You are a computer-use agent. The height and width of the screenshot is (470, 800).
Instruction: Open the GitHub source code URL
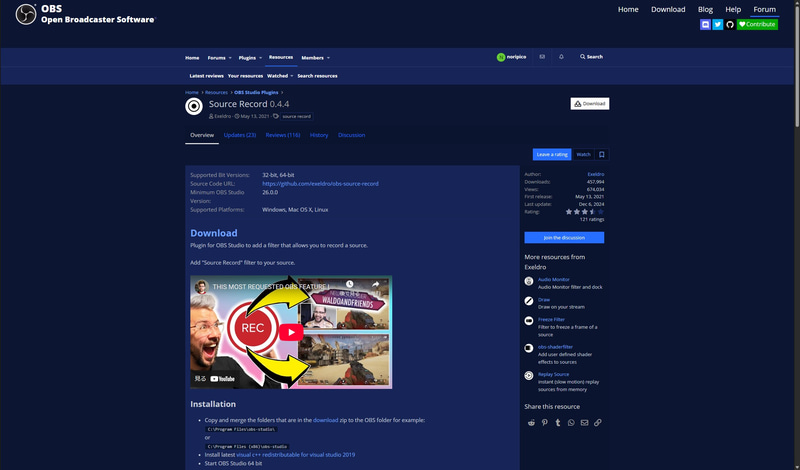tap(320, 184)
